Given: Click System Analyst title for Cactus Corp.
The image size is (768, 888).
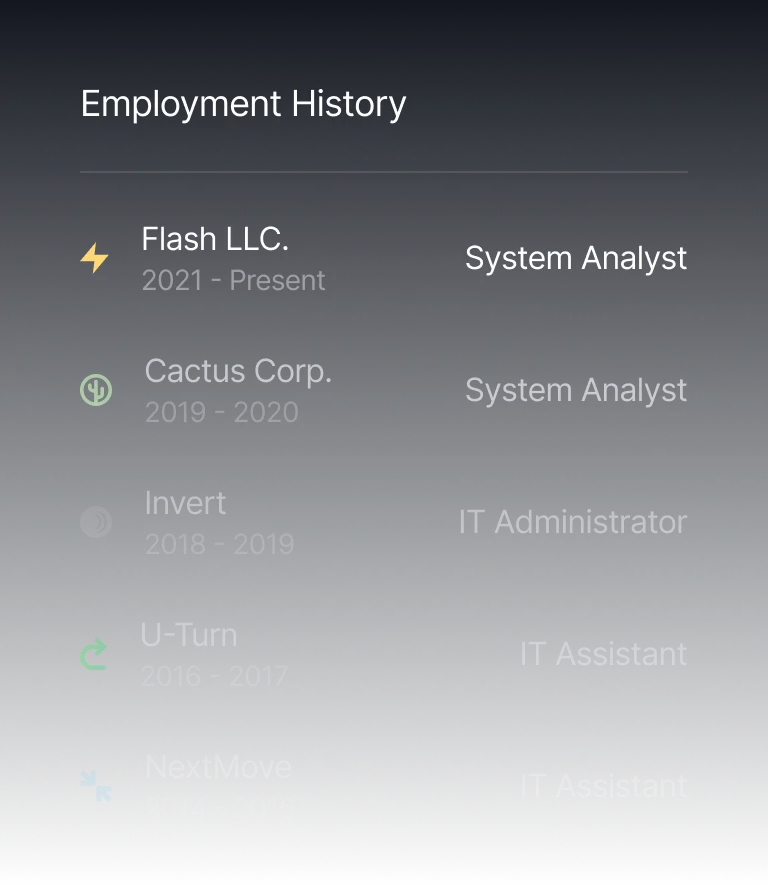Looking at the screenshot, I should coord(576,390).
